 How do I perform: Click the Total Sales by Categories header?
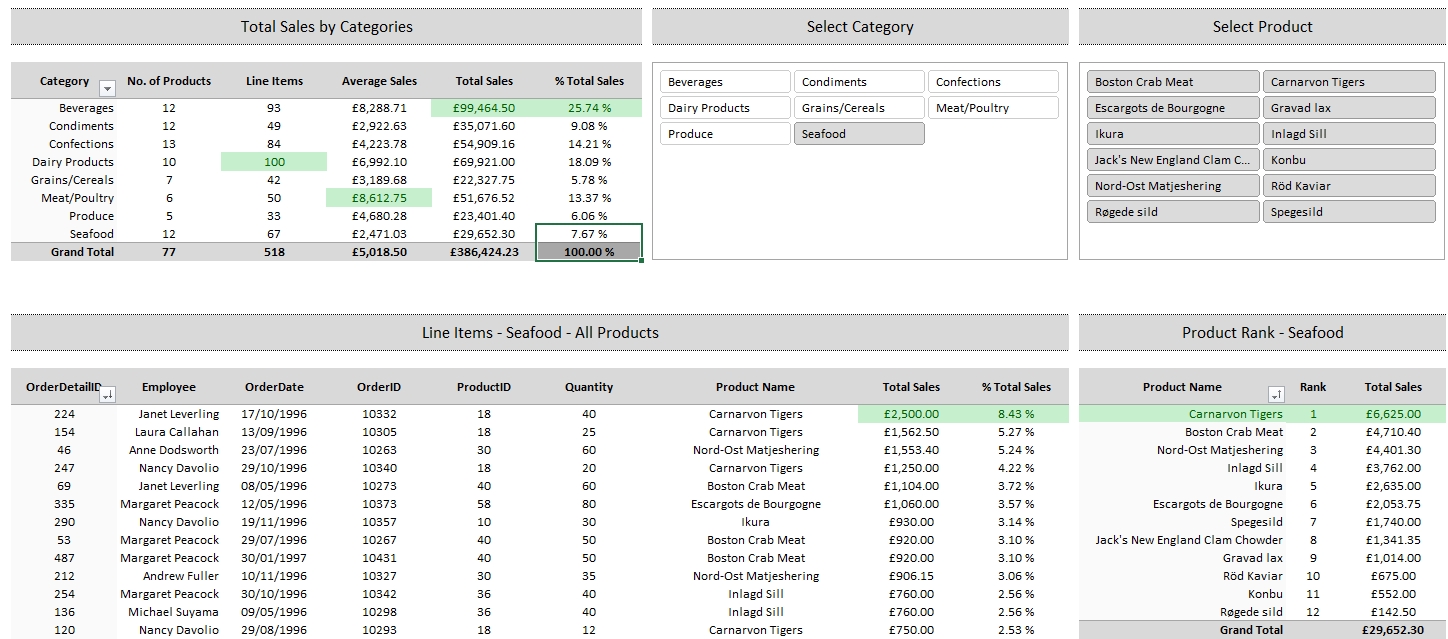pyautogui.click(x=326, y=27)
